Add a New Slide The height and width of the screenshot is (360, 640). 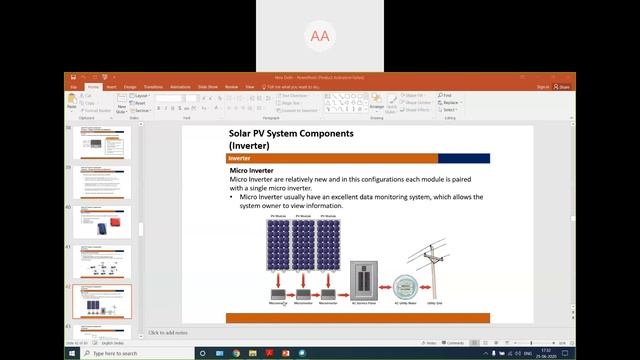[x=121, y=104]
